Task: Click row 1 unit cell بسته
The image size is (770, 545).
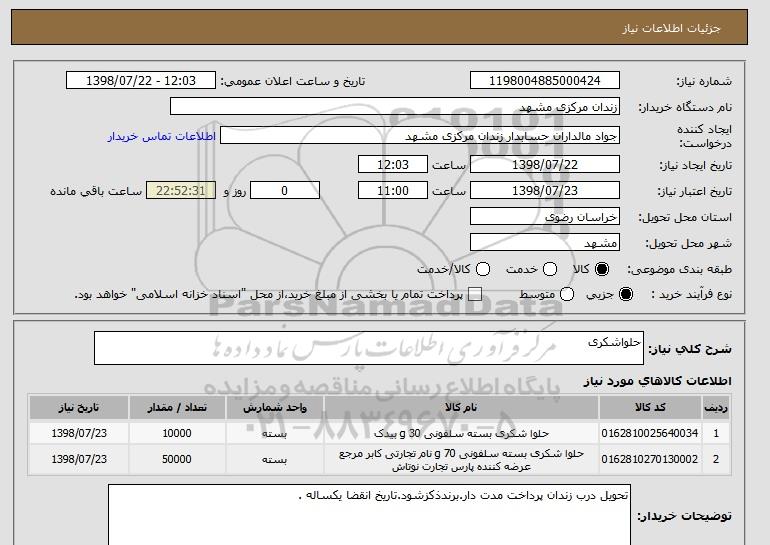Action: tap(275, 434)
